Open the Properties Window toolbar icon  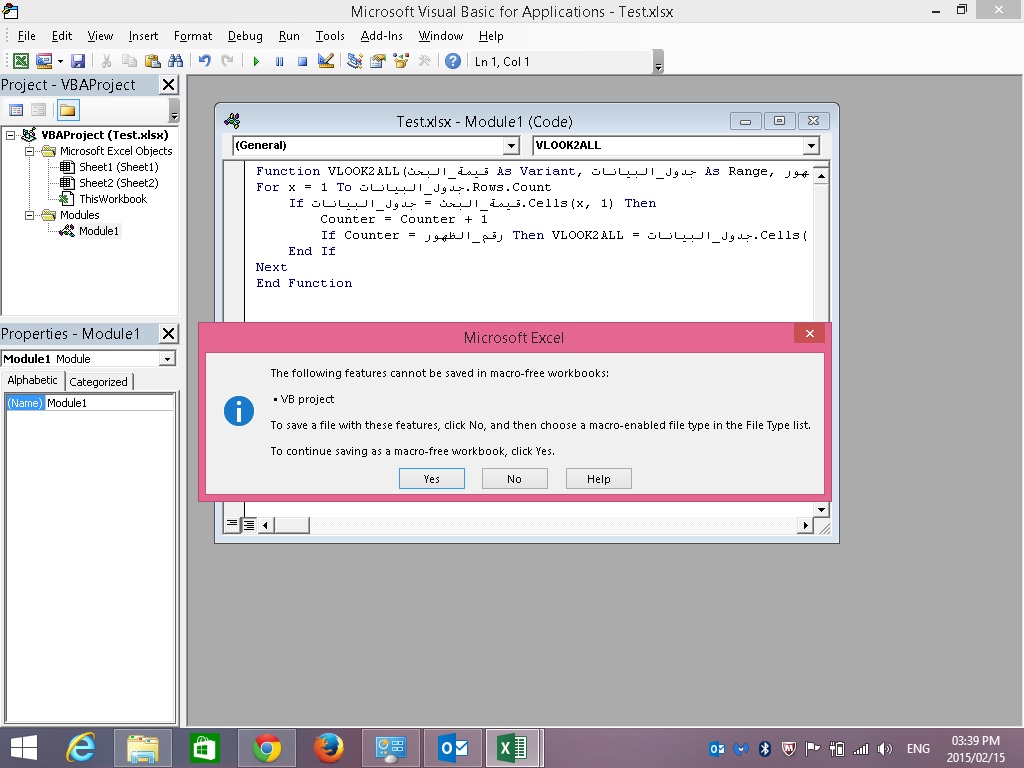coord(377,61)
